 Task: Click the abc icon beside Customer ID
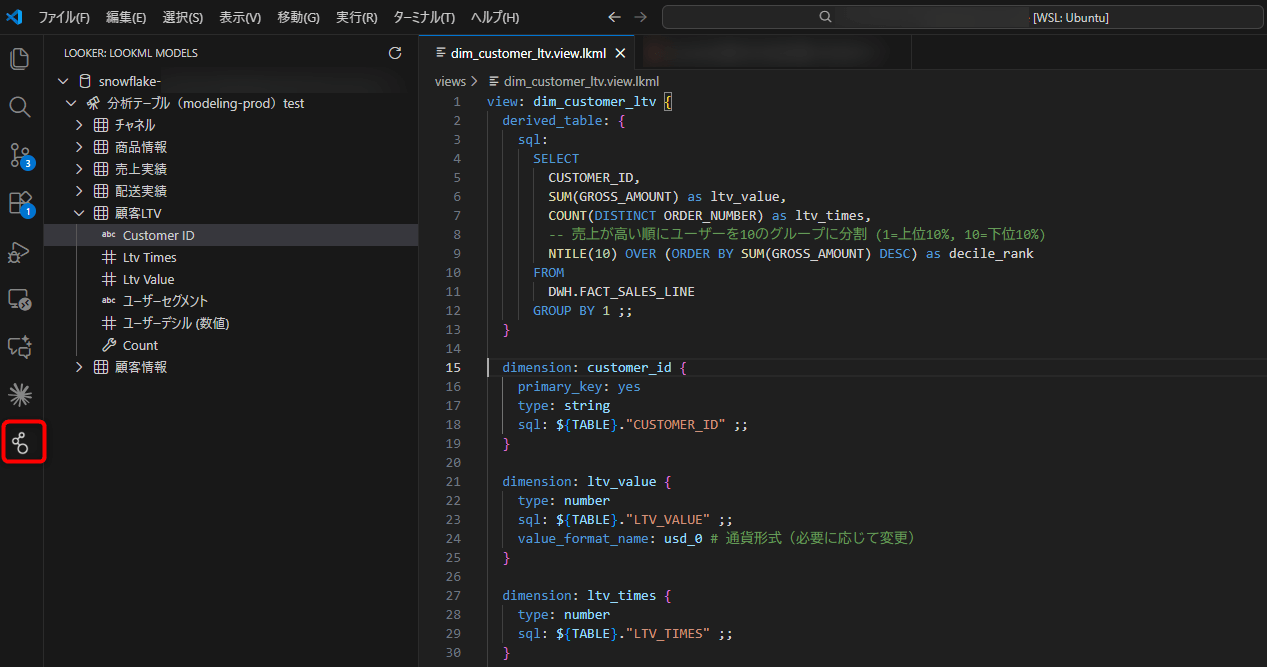click(109, 235)
